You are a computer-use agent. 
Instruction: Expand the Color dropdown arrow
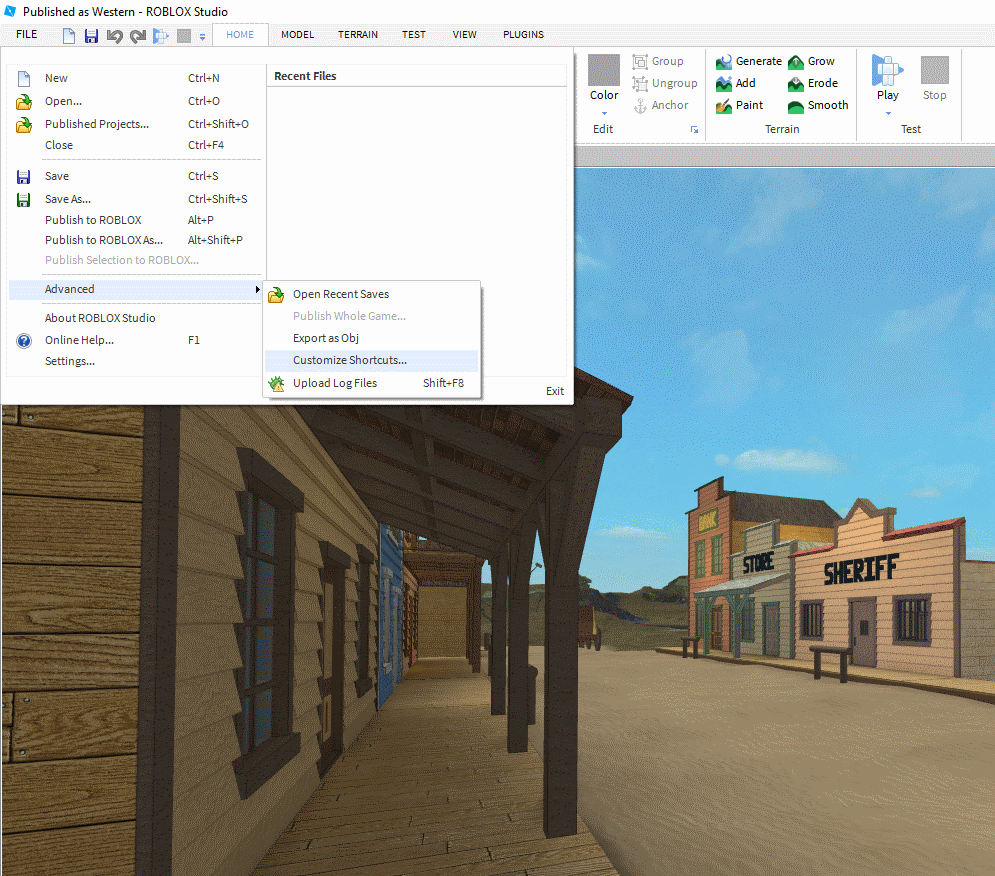[x=604, y=113]
